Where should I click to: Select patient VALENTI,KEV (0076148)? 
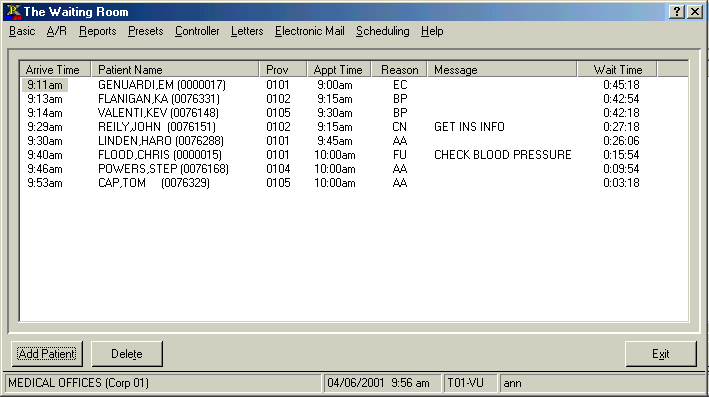pyautogui.click(x=158, y=113)
